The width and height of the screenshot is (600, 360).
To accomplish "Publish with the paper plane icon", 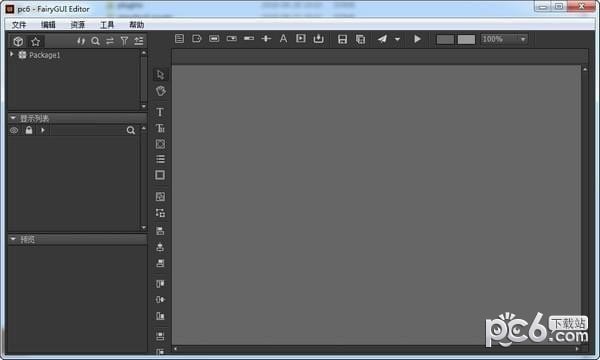I will click(x=382, y=39).
